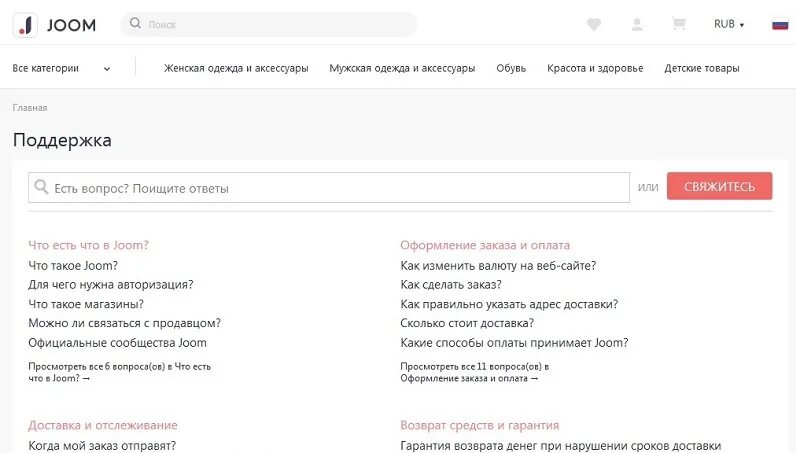Focus the Есть вопрос? Поищите ответы field
The image size is (796, 453).
(329, 188)
